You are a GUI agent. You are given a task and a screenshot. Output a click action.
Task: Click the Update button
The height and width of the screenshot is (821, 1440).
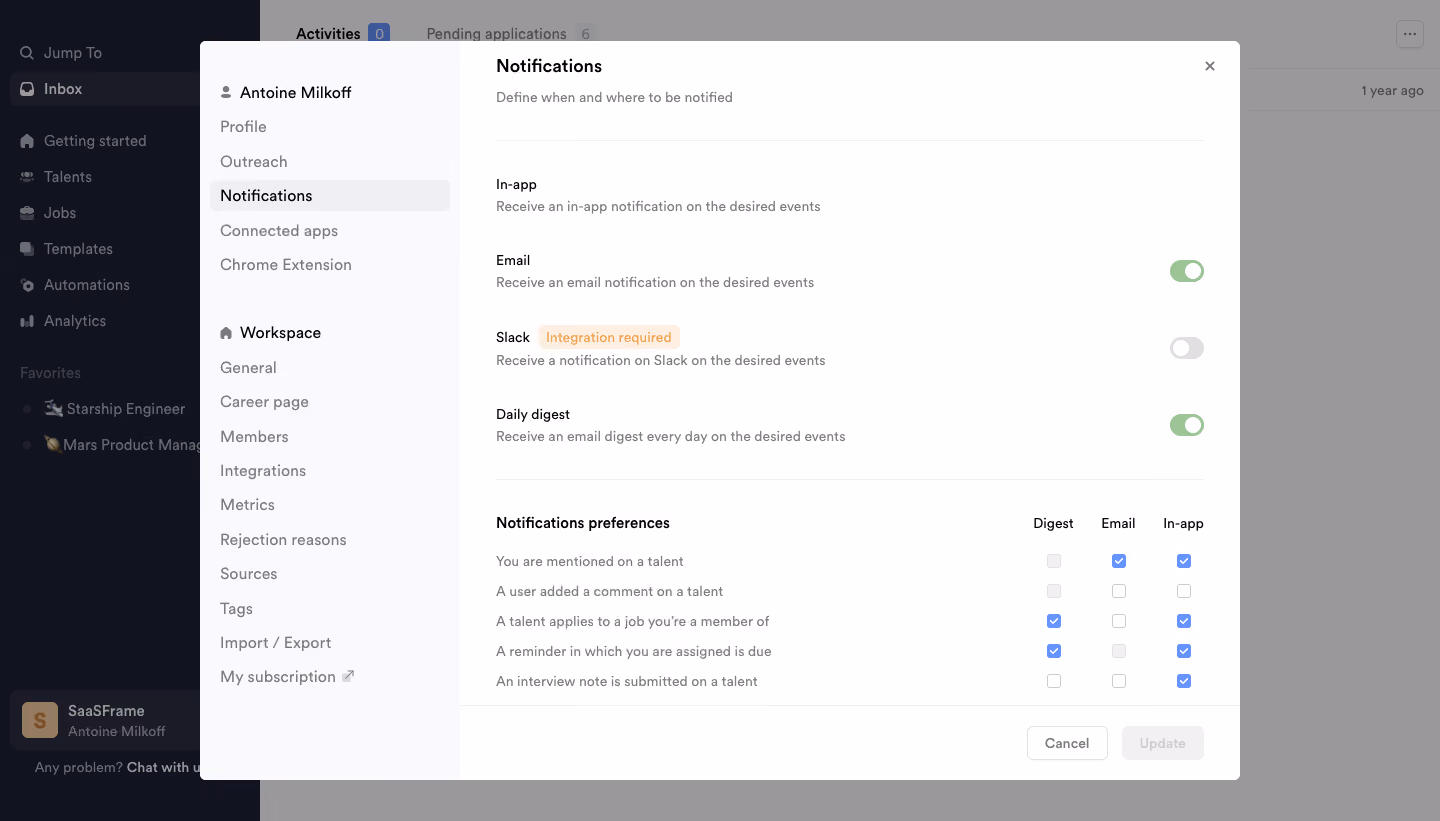(x=1163, y=743)
